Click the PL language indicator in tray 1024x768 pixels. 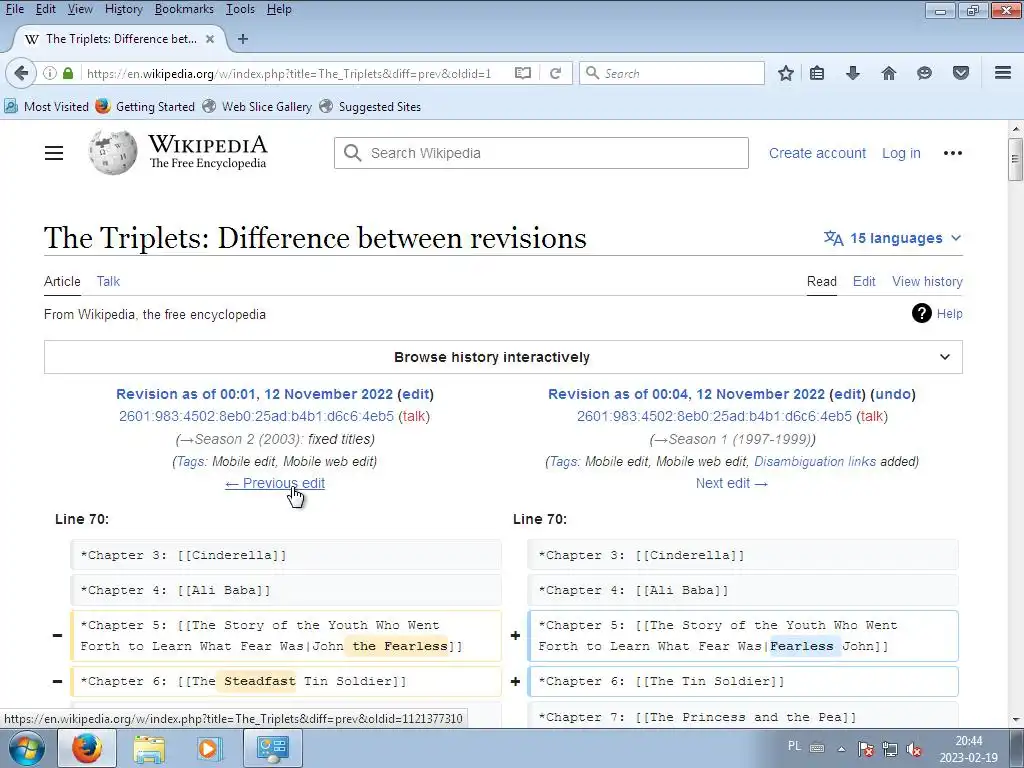pyautogui.click(x=794, y=746)
